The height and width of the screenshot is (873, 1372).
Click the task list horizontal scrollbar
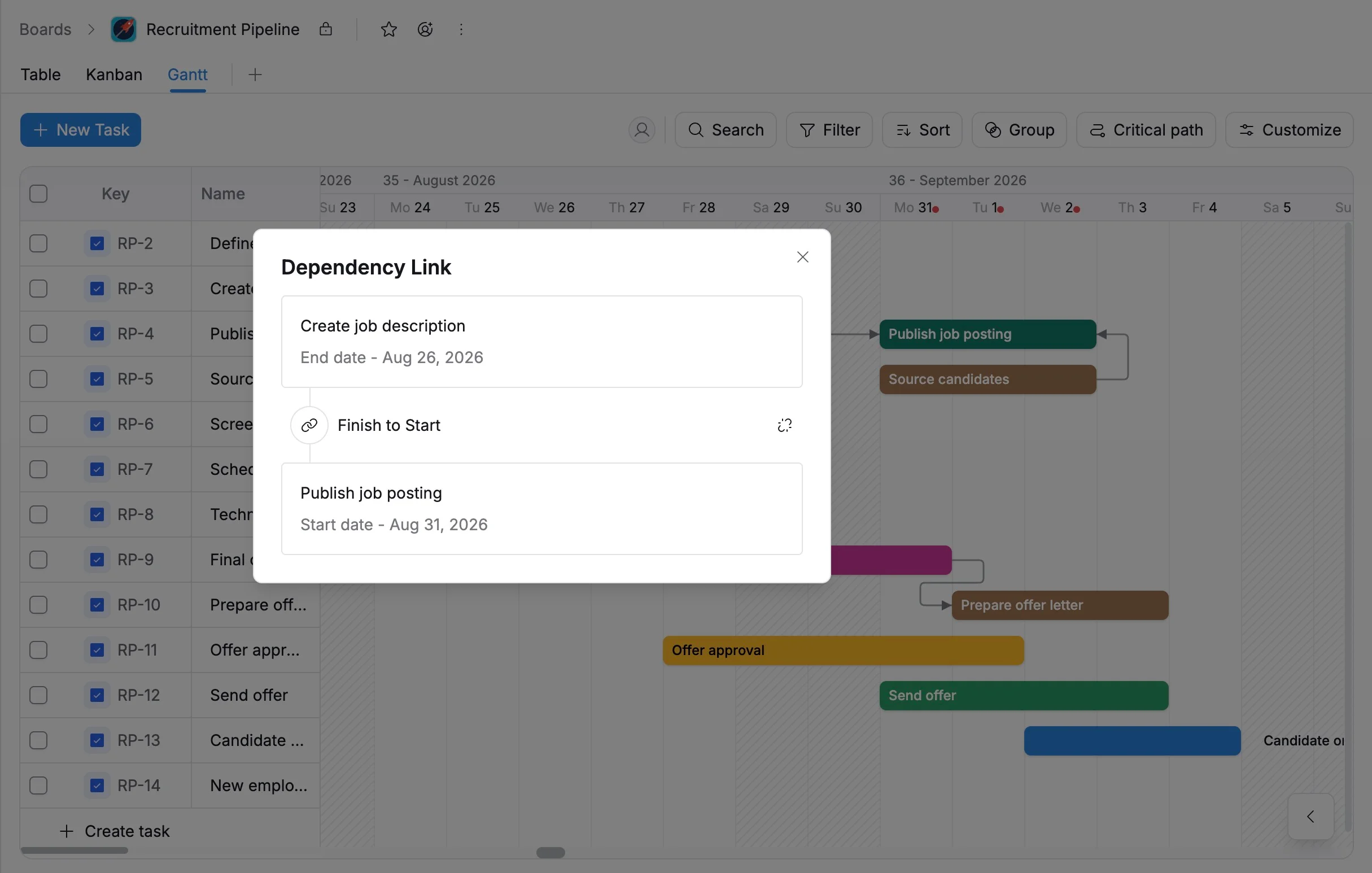(74, 851)
